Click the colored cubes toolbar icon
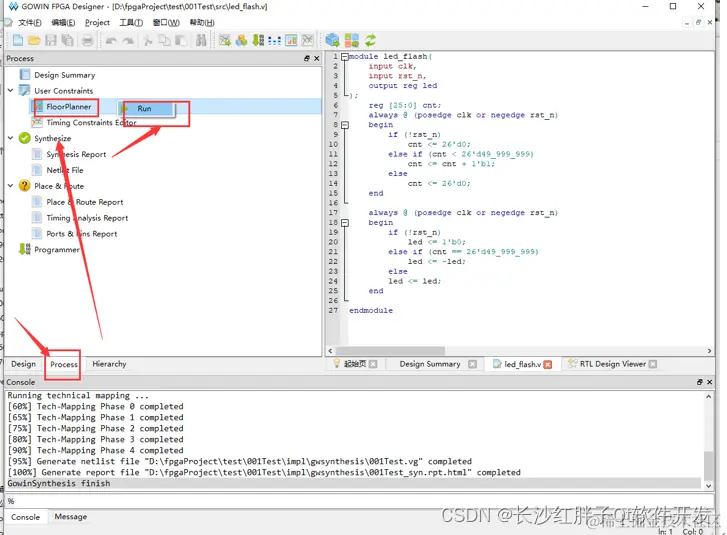 (x=241, y=41)
